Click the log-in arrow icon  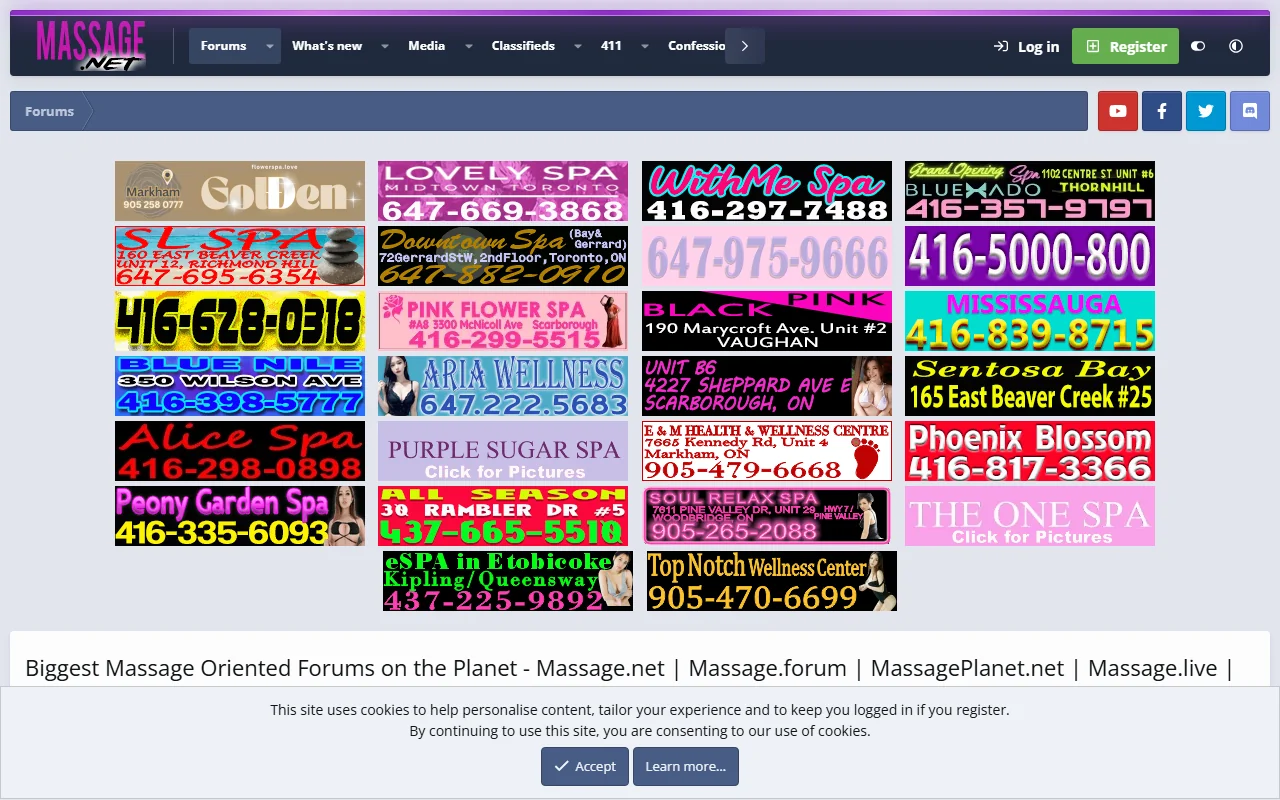click(999, 46)
